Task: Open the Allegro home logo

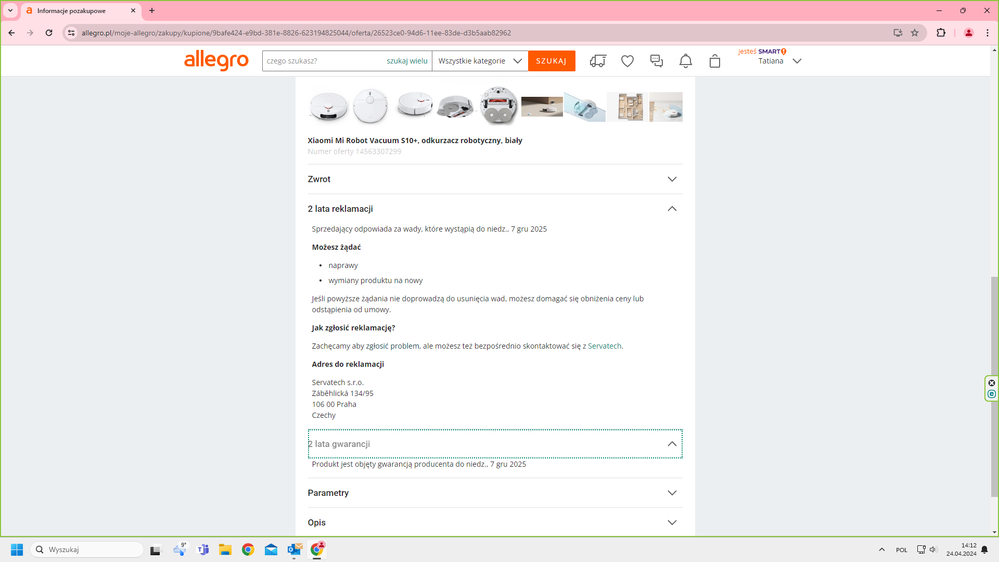Action: (216, 61)
